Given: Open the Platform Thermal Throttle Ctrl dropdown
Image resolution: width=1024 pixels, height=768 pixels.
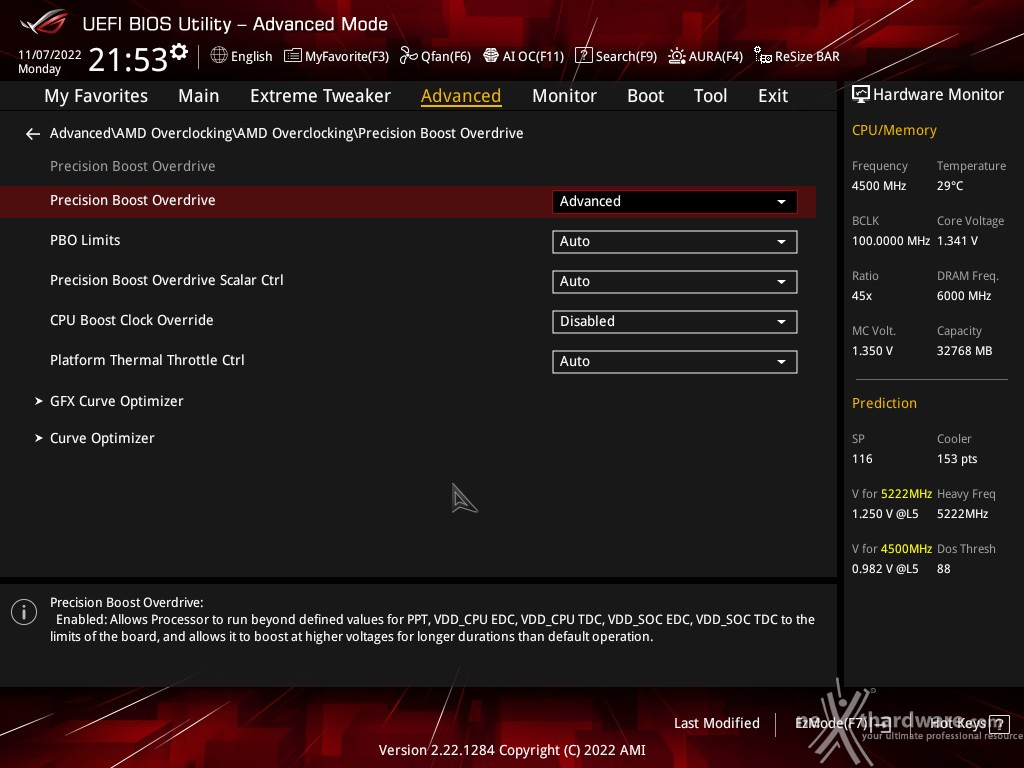Looking at the screenshot, I should tap(675, 362).
